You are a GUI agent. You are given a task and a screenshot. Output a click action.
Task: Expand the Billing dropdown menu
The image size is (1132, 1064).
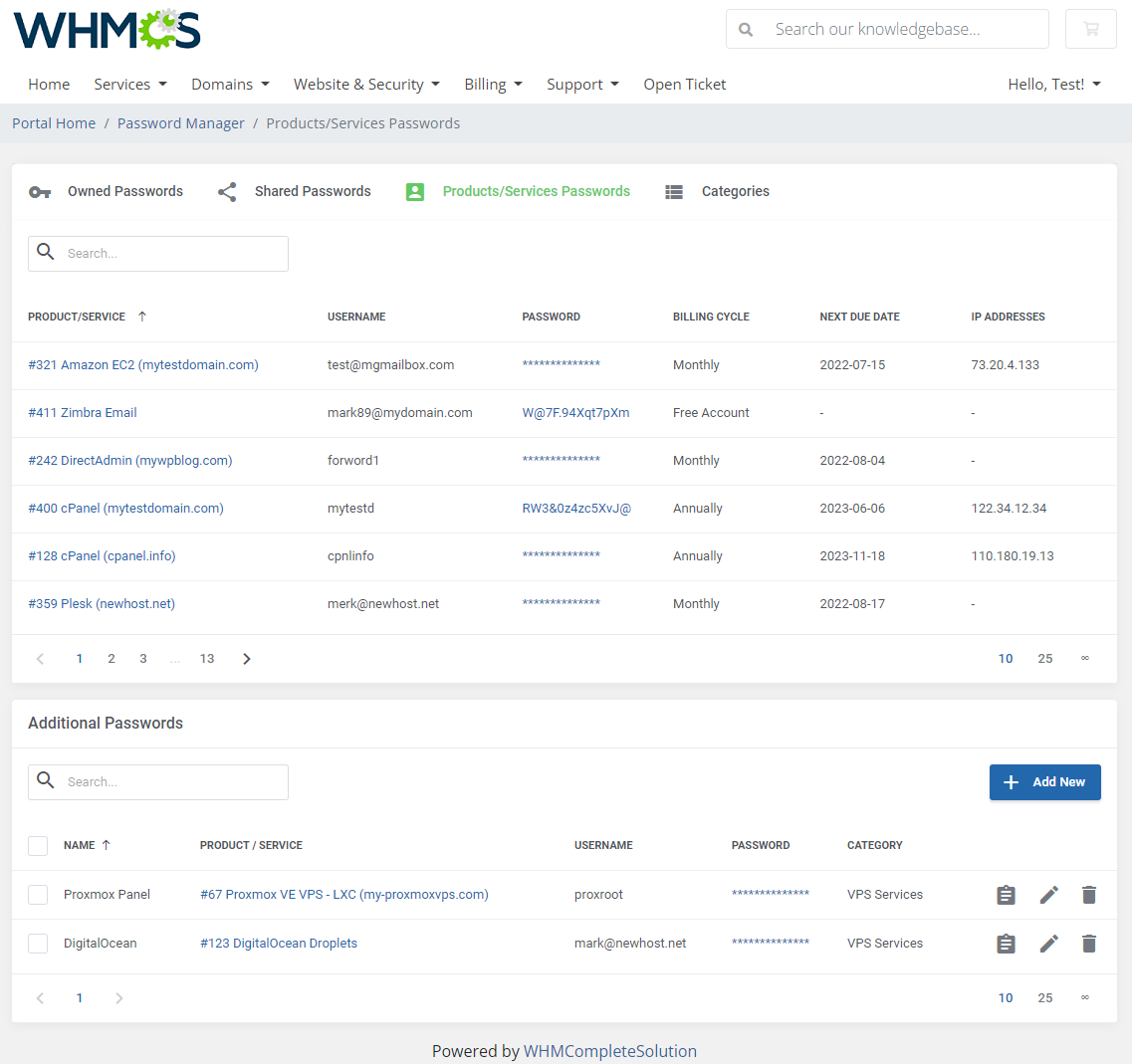493,85
